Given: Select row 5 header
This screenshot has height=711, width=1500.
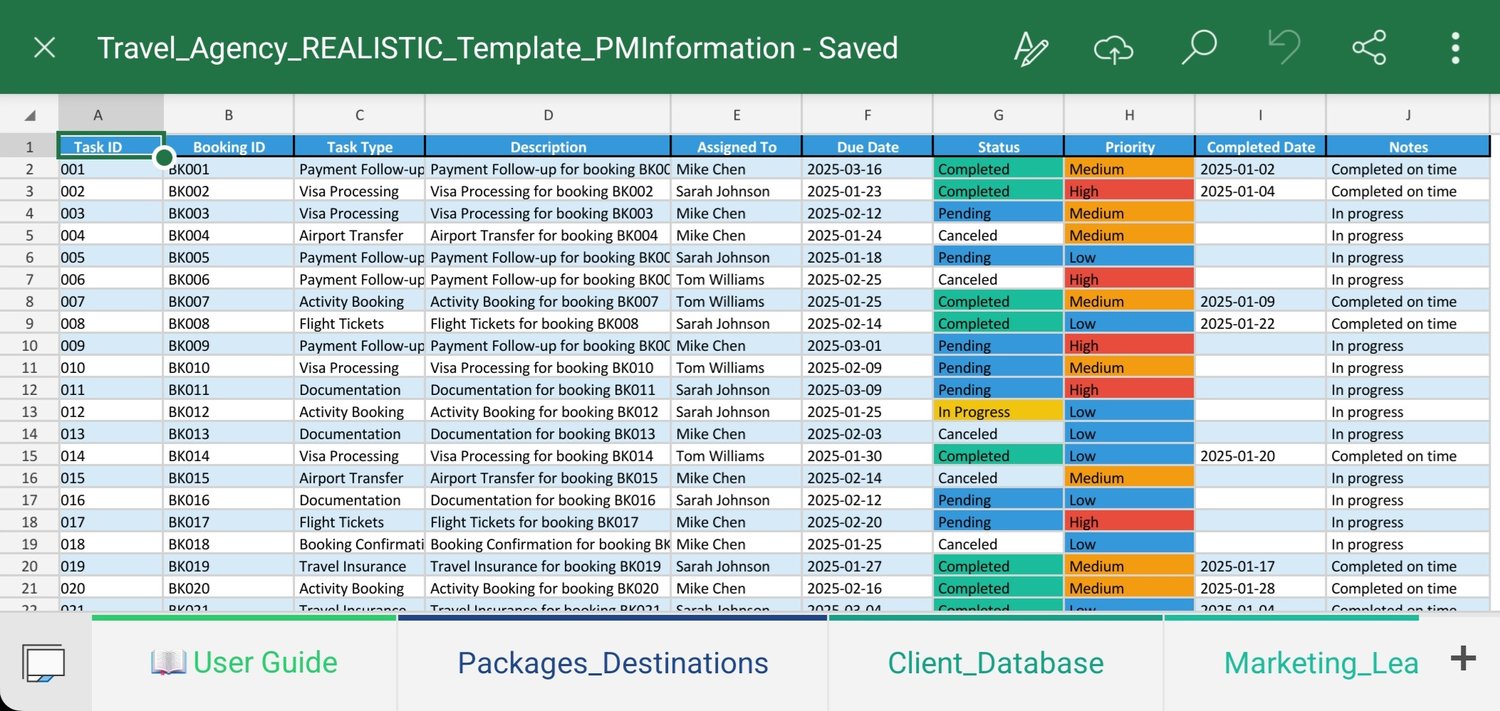Looking at the screenshot, I should 29,235.
